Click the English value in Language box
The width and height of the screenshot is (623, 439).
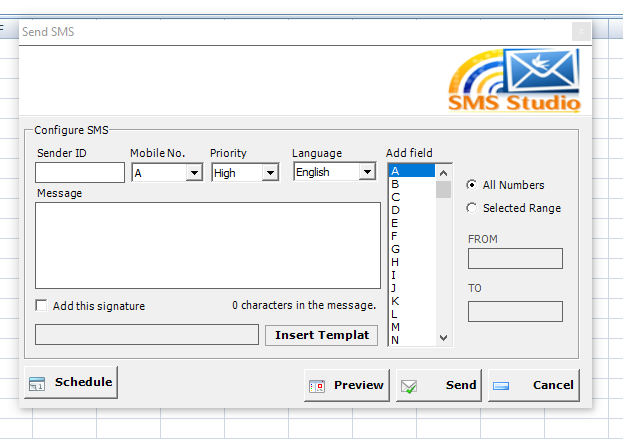click(x=313, y=172)
